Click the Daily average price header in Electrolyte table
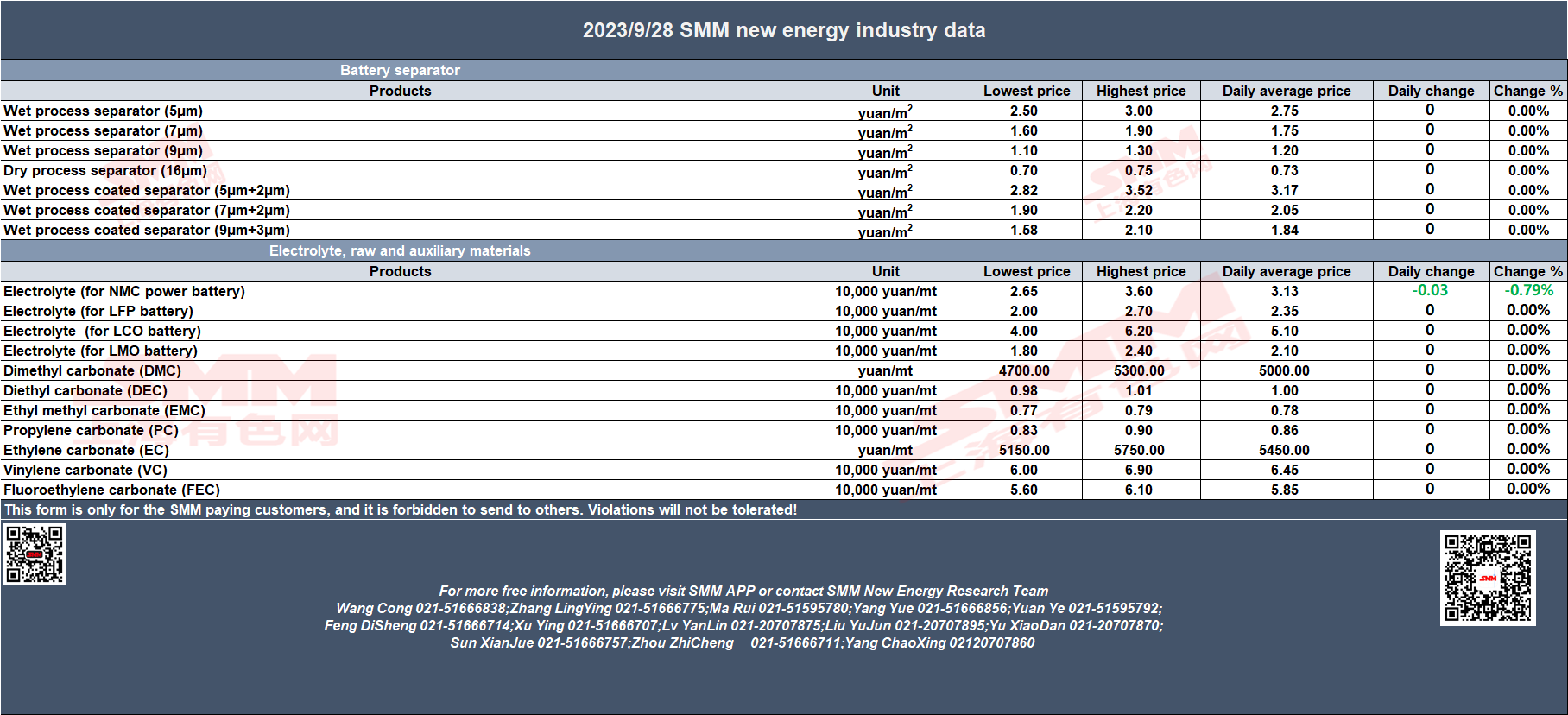1568x715 pixels. coord(1287,271)
